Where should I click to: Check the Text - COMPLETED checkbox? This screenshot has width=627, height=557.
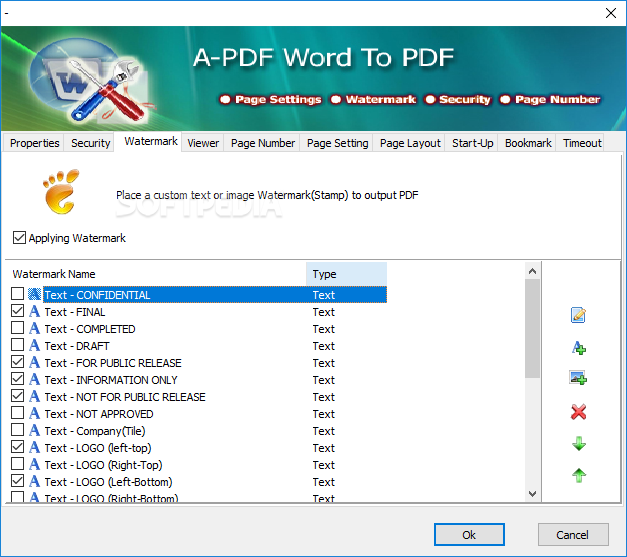[18, 328]
